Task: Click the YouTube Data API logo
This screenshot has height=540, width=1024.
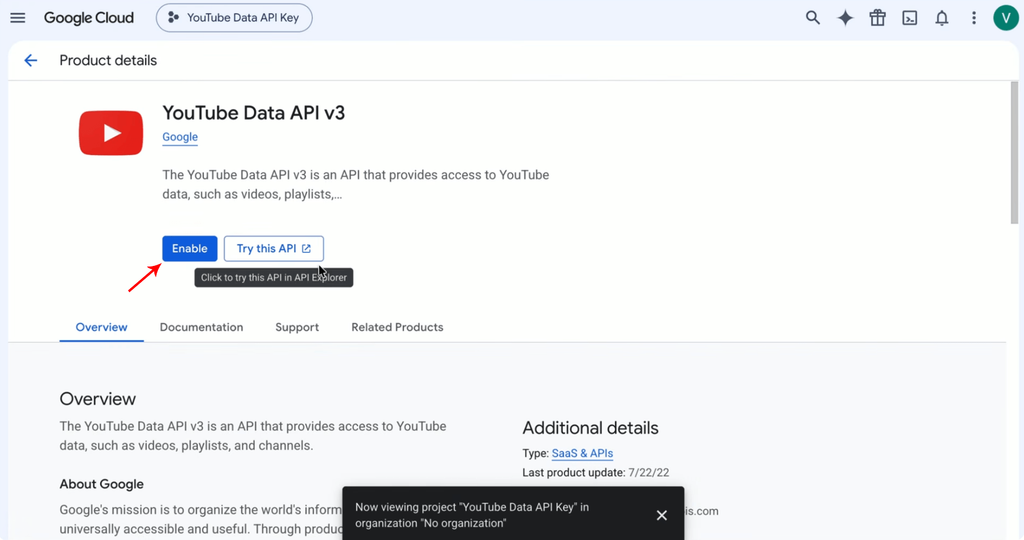Action: pos(111,133)
